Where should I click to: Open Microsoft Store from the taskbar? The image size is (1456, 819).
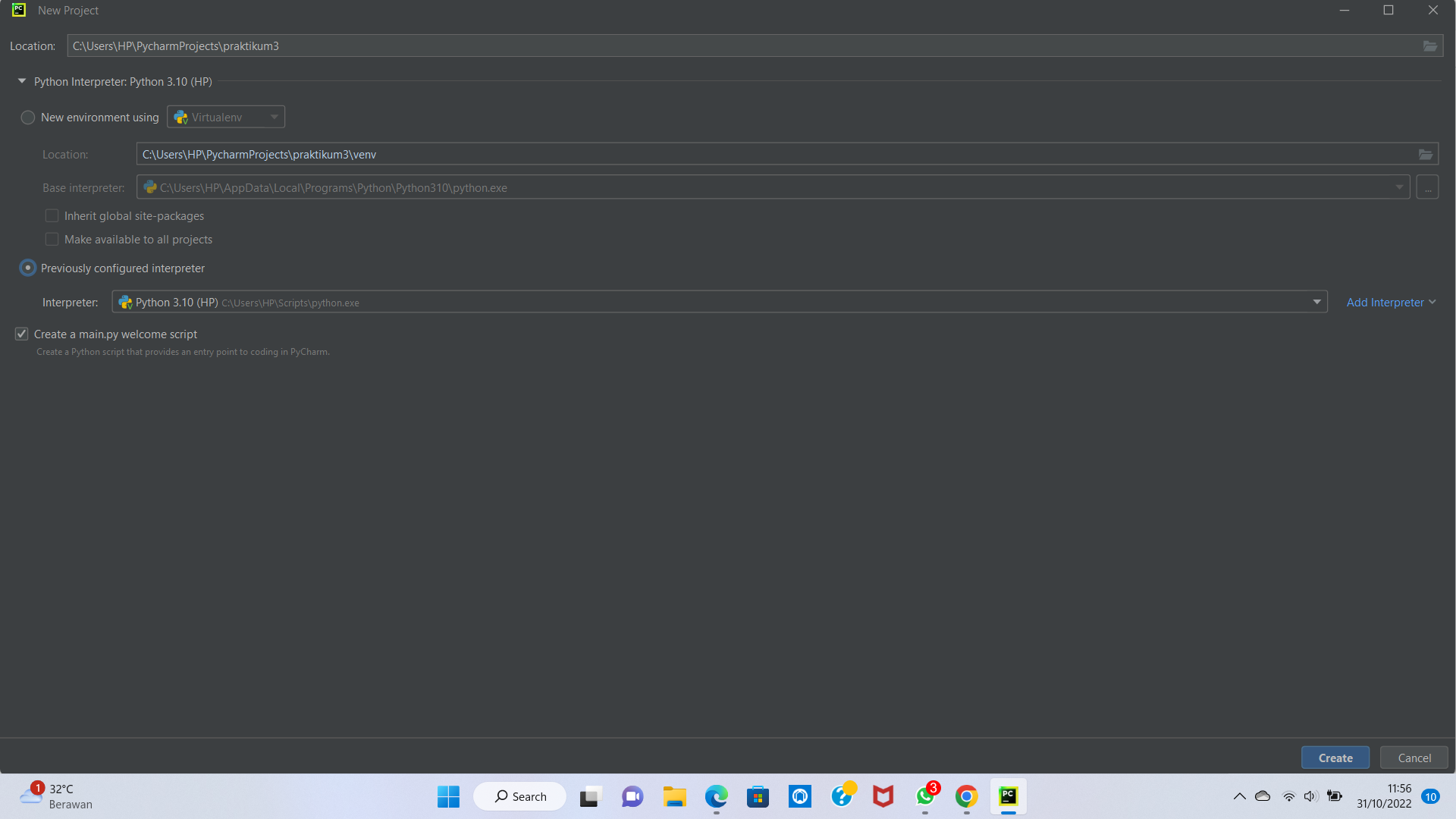[758, 796]
